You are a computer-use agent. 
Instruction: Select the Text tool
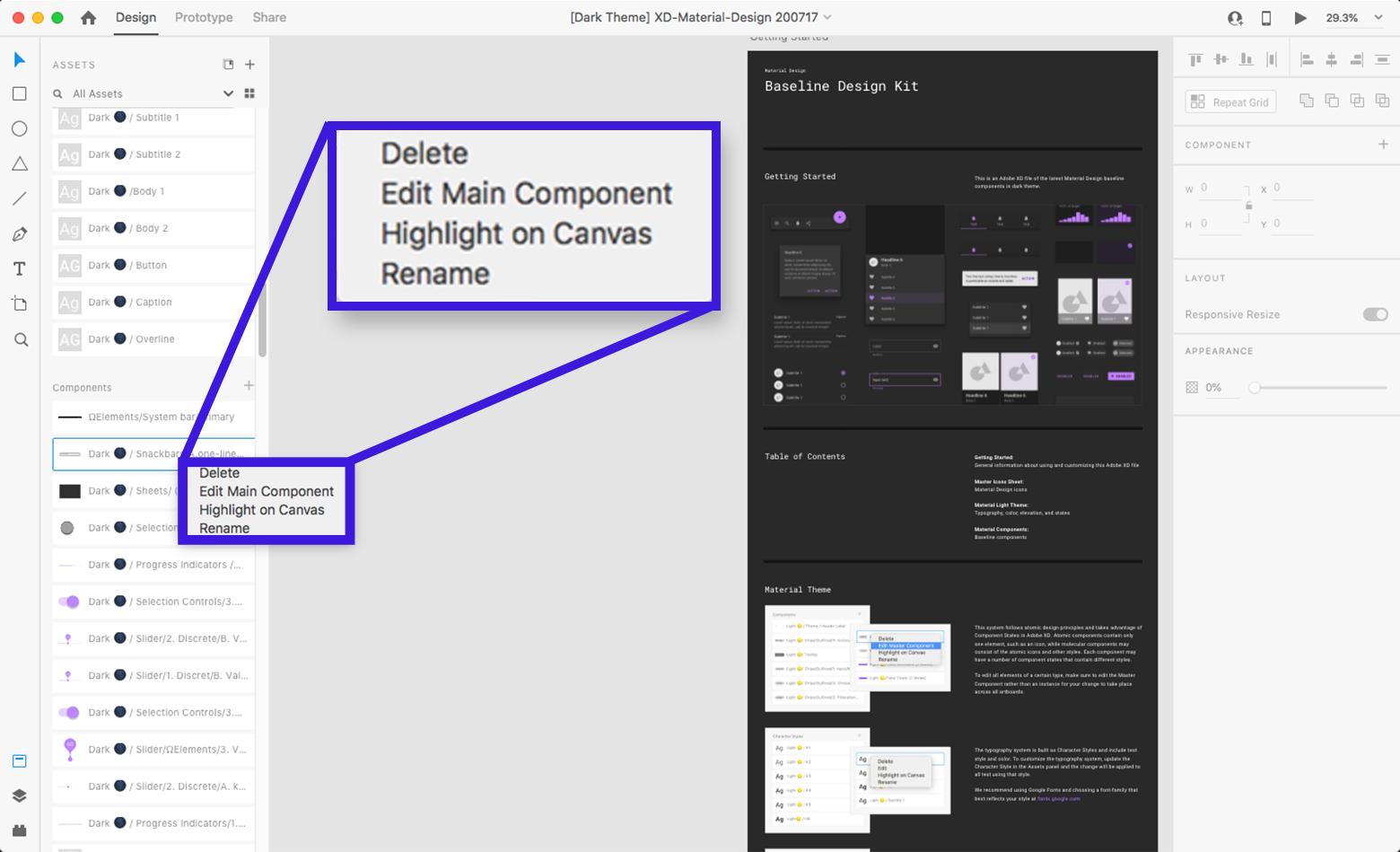20,268
